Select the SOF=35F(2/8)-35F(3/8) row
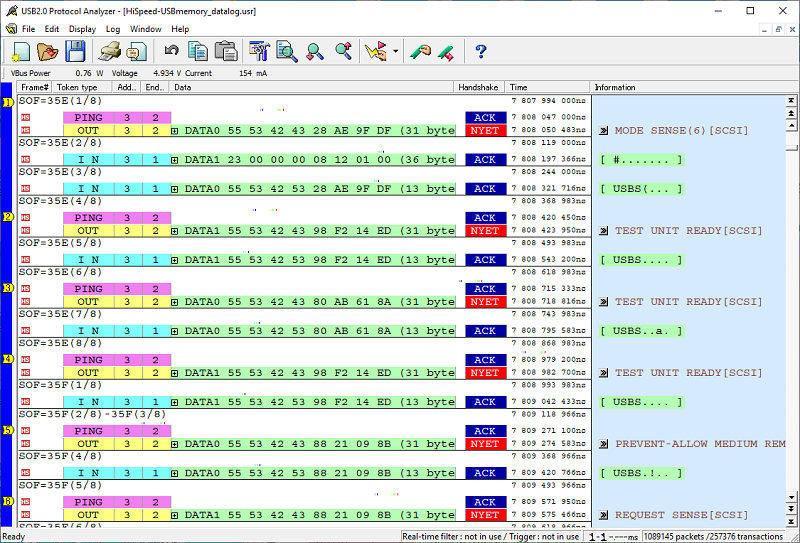Screen dimensions: 800x543 tap(305, 414)
